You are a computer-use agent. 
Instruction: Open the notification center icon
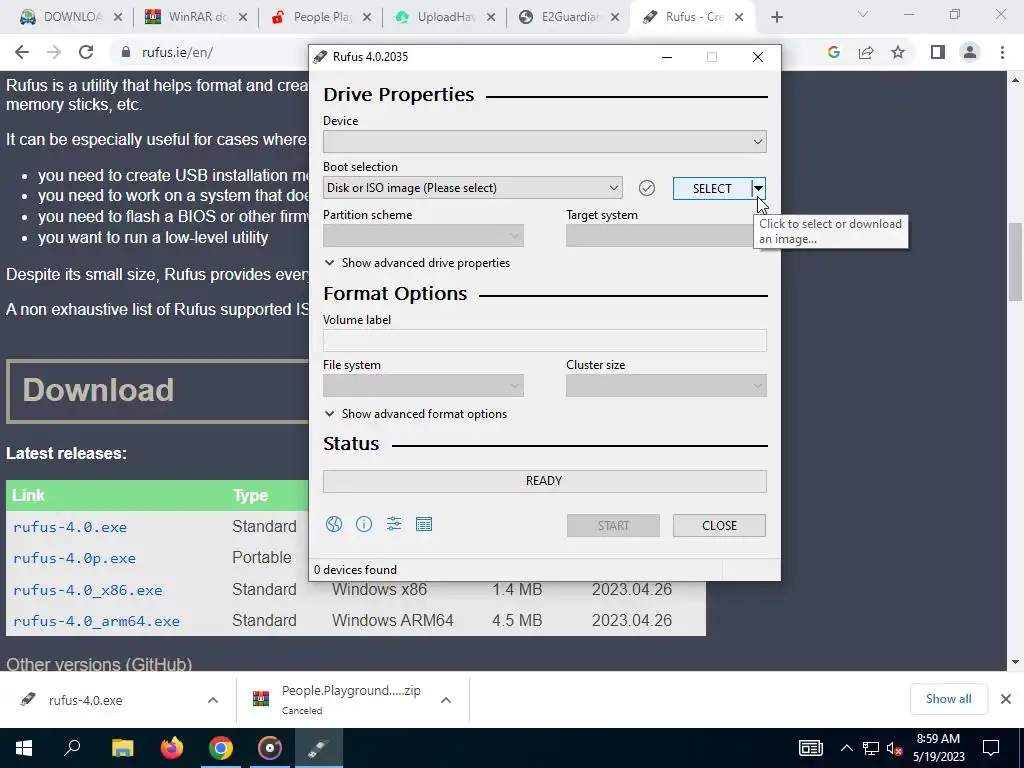[x=991, y=748]
